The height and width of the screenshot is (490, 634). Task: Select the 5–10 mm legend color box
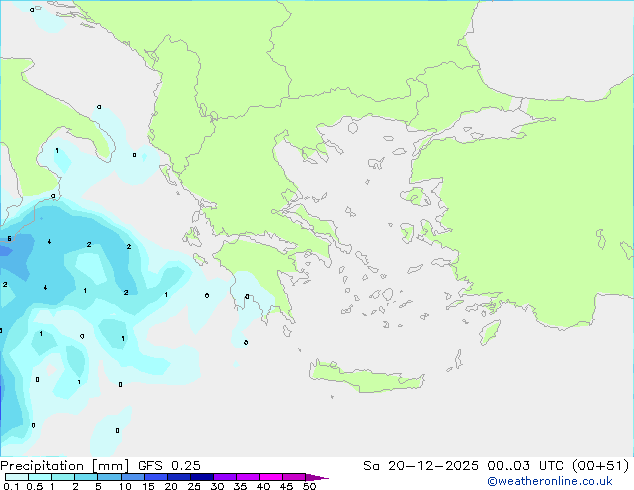[109, 477]
